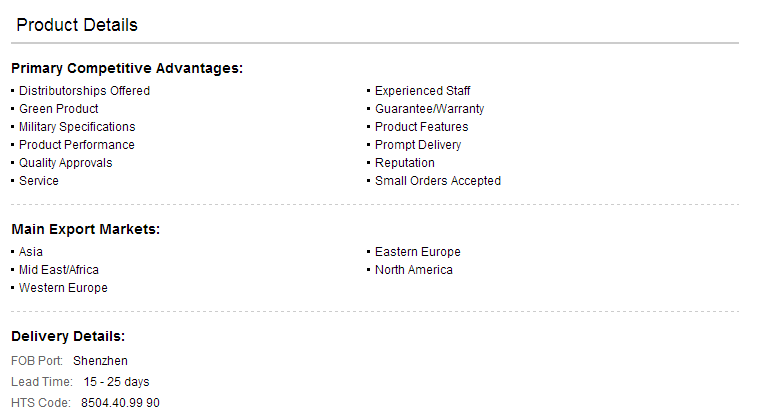
Task: Select Experienced Staff entry
Action: (x=422, y=91)
